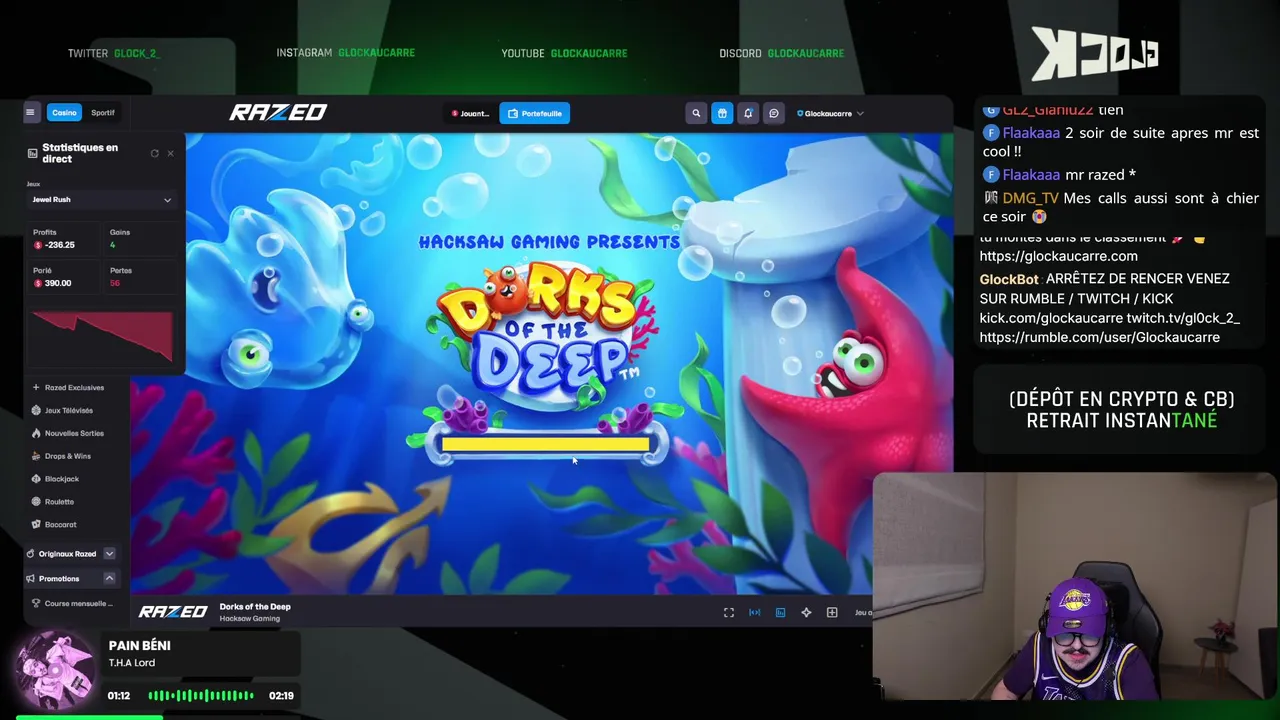Open the notifications bell icon

click(x=748, y=114)
